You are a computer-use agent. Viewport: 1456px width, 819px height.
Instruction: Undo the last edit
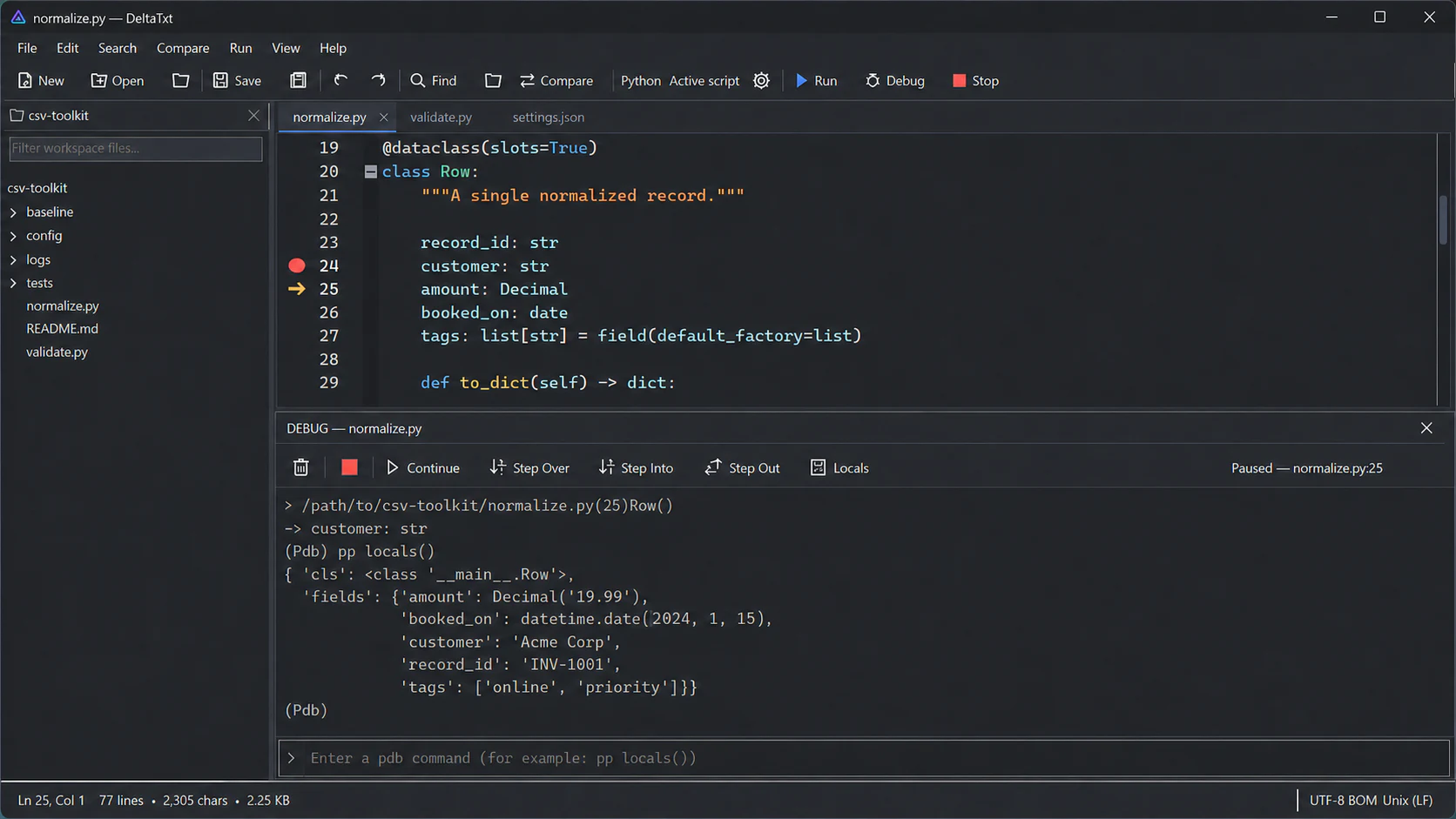point(340,81)
